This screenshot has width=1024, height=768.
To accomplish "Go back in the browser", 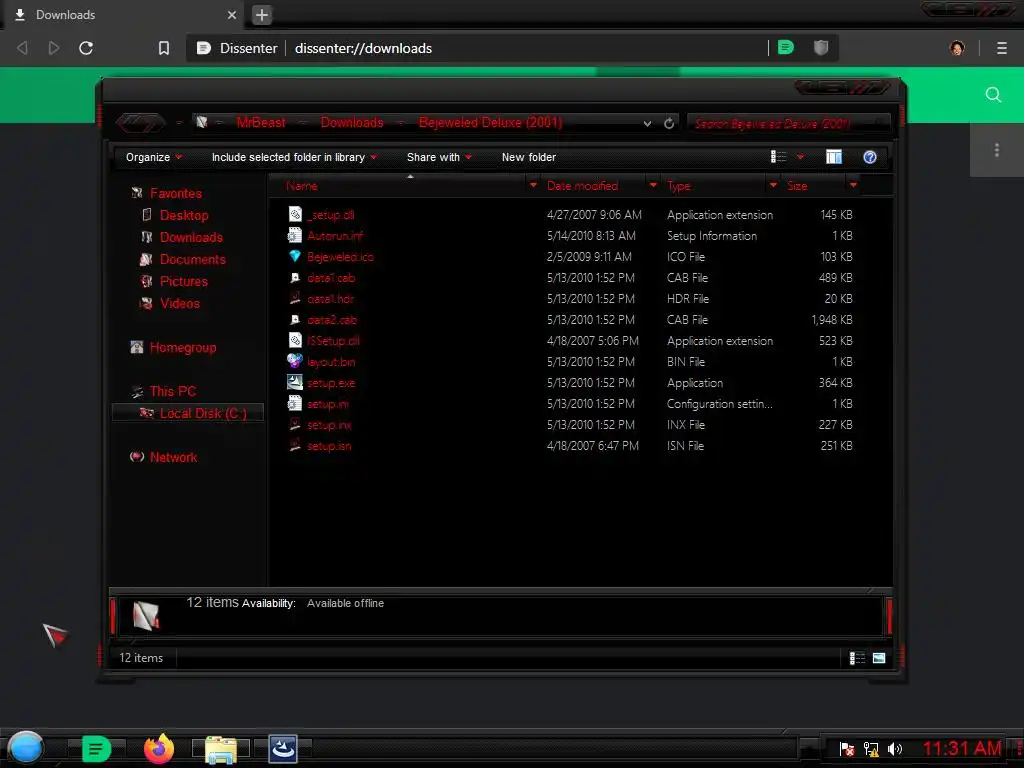I will [x=22, y=48].
